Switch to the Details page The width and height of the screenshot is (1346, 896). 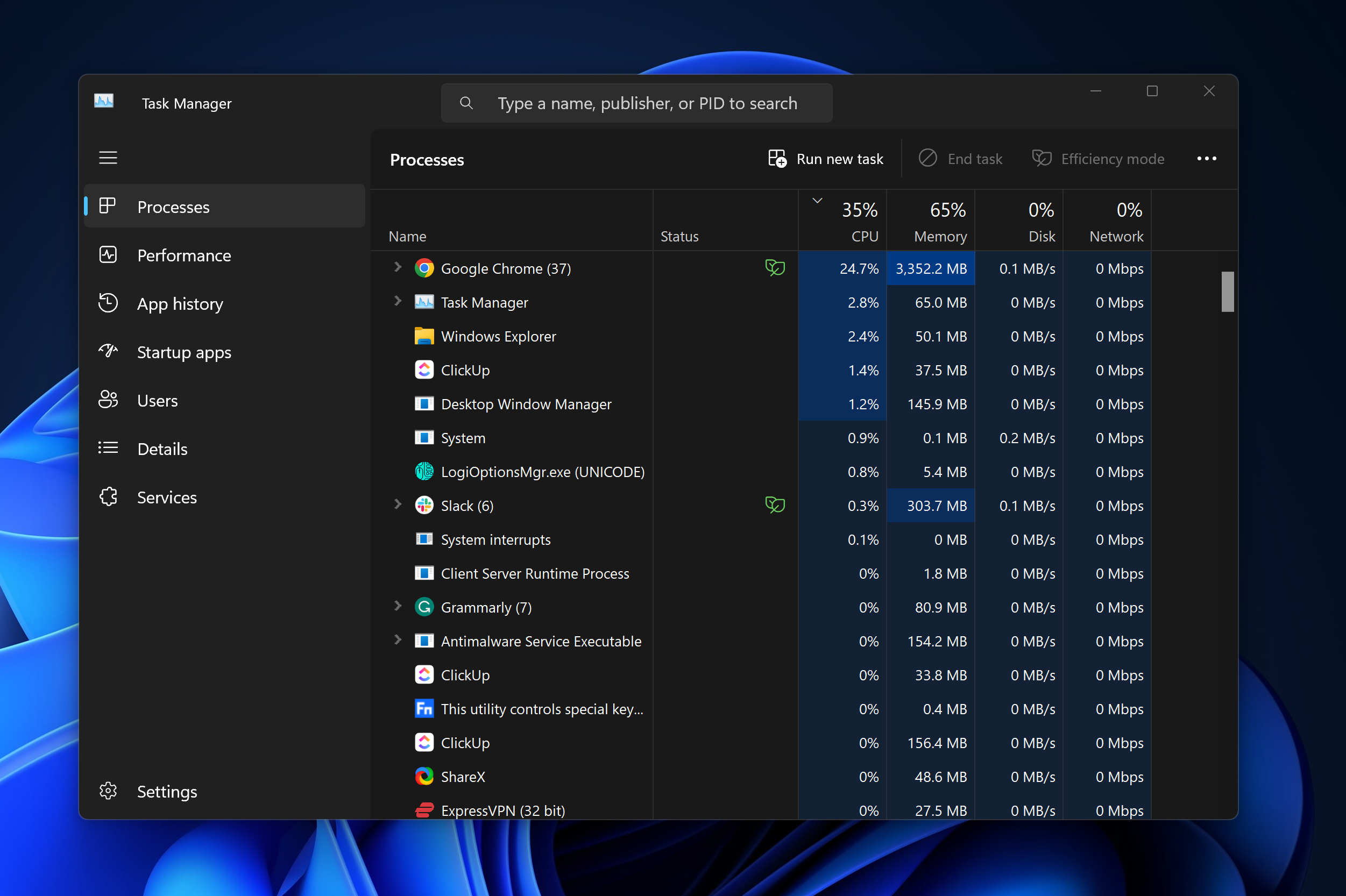point(225,449)
